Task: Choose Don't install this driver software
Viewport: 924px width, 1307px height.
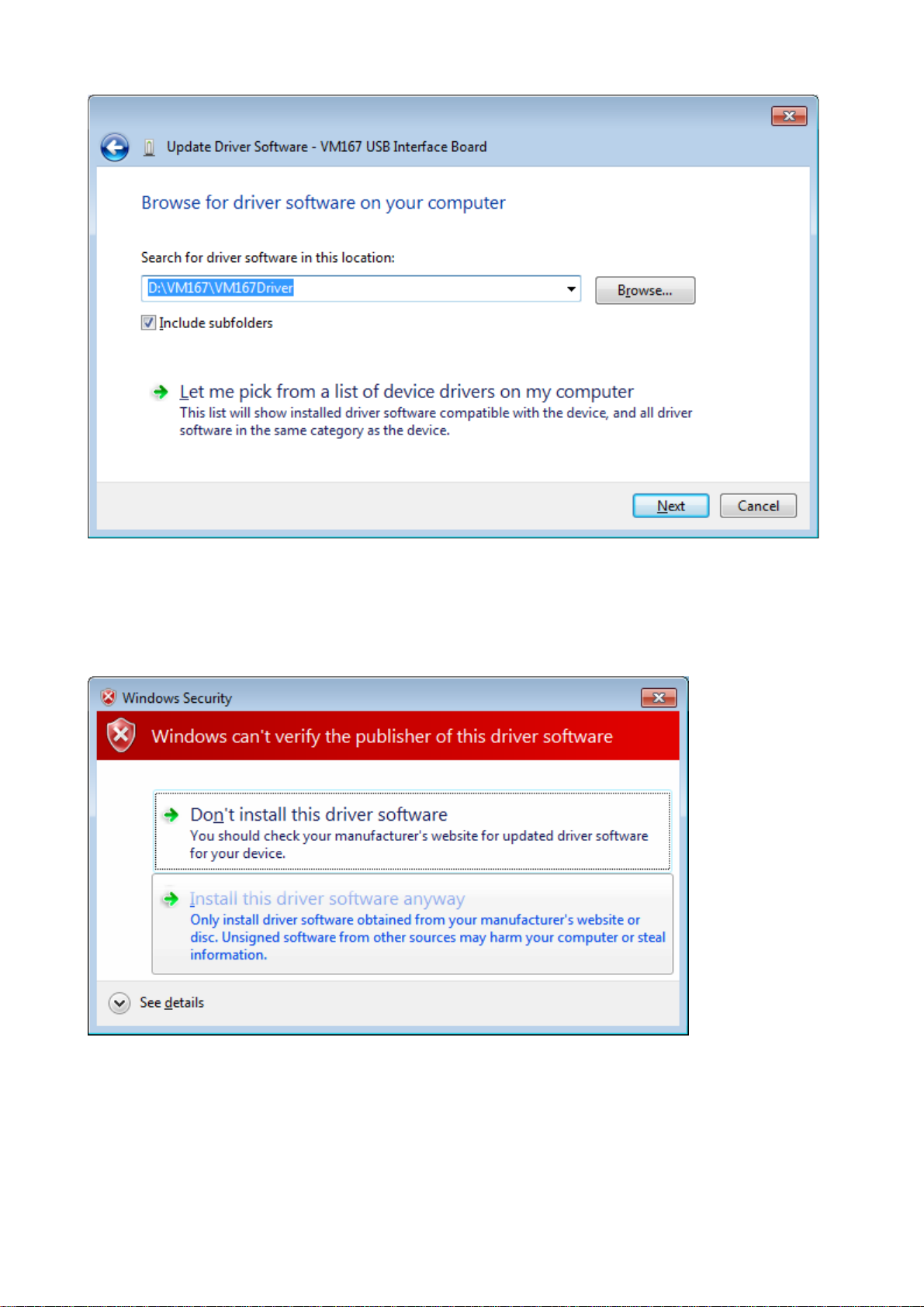Action: click(x=412, y=831)
